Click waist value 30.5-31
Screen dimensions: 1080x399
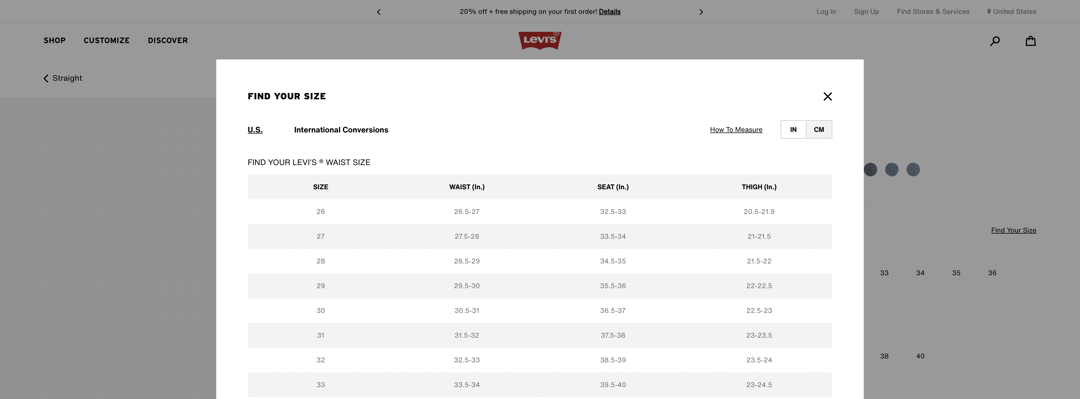pyautogui.click(x=467, y=311)
